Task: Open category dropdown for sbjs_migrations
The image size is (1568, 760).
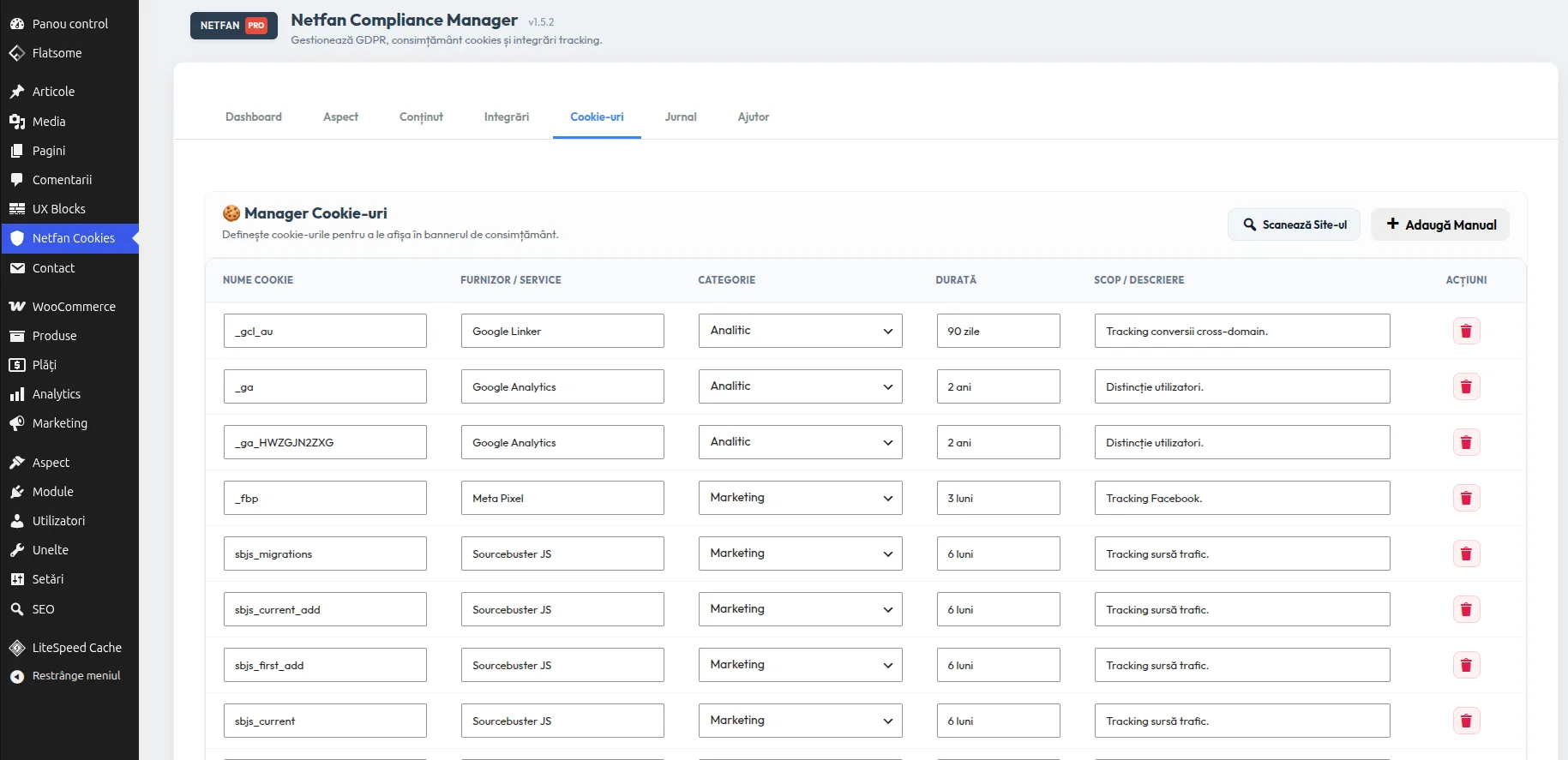Action: point(800,554)
